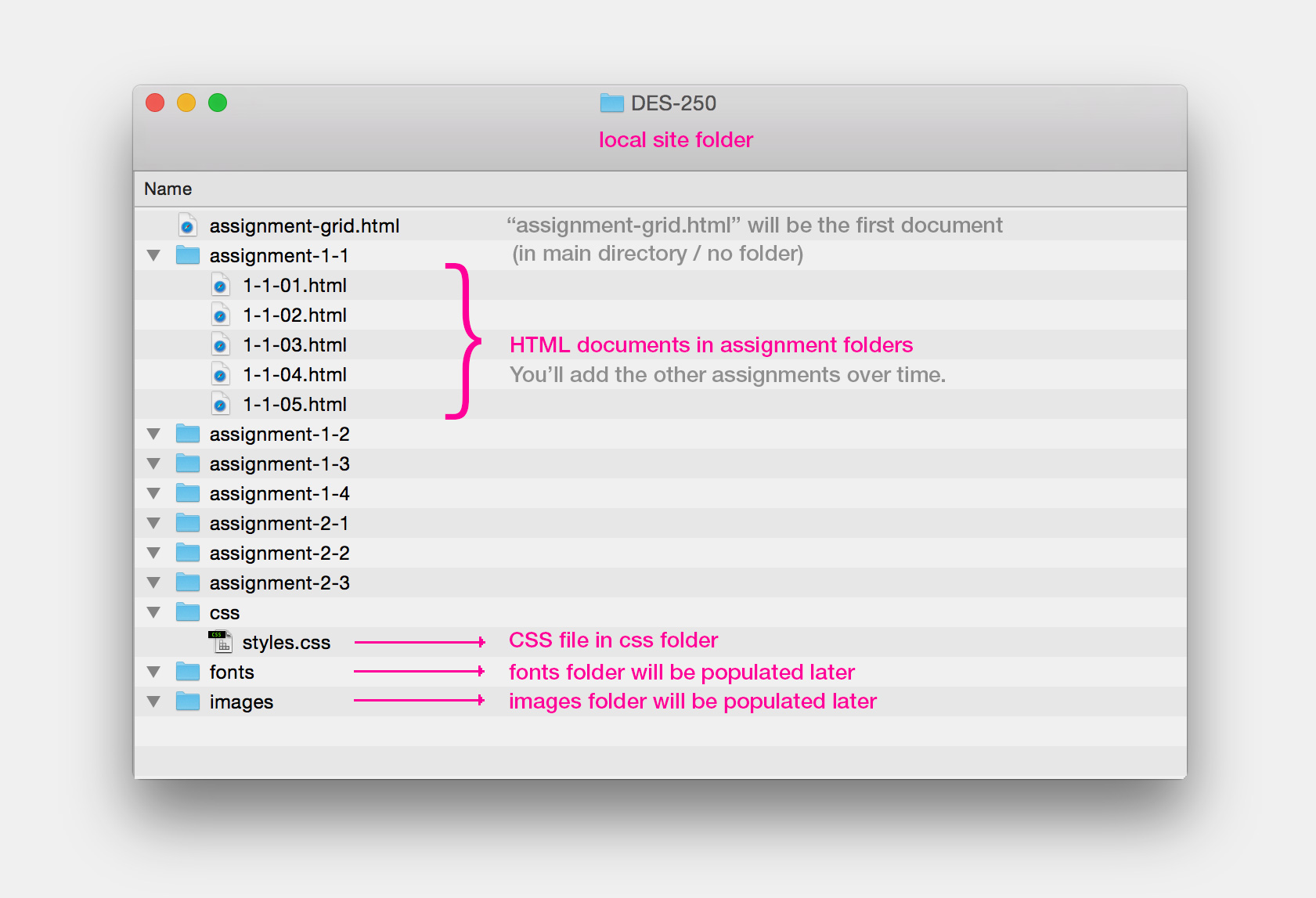The image size is (1316, 898).
Task: Click the images folder icon
Action: coord(188,701)
